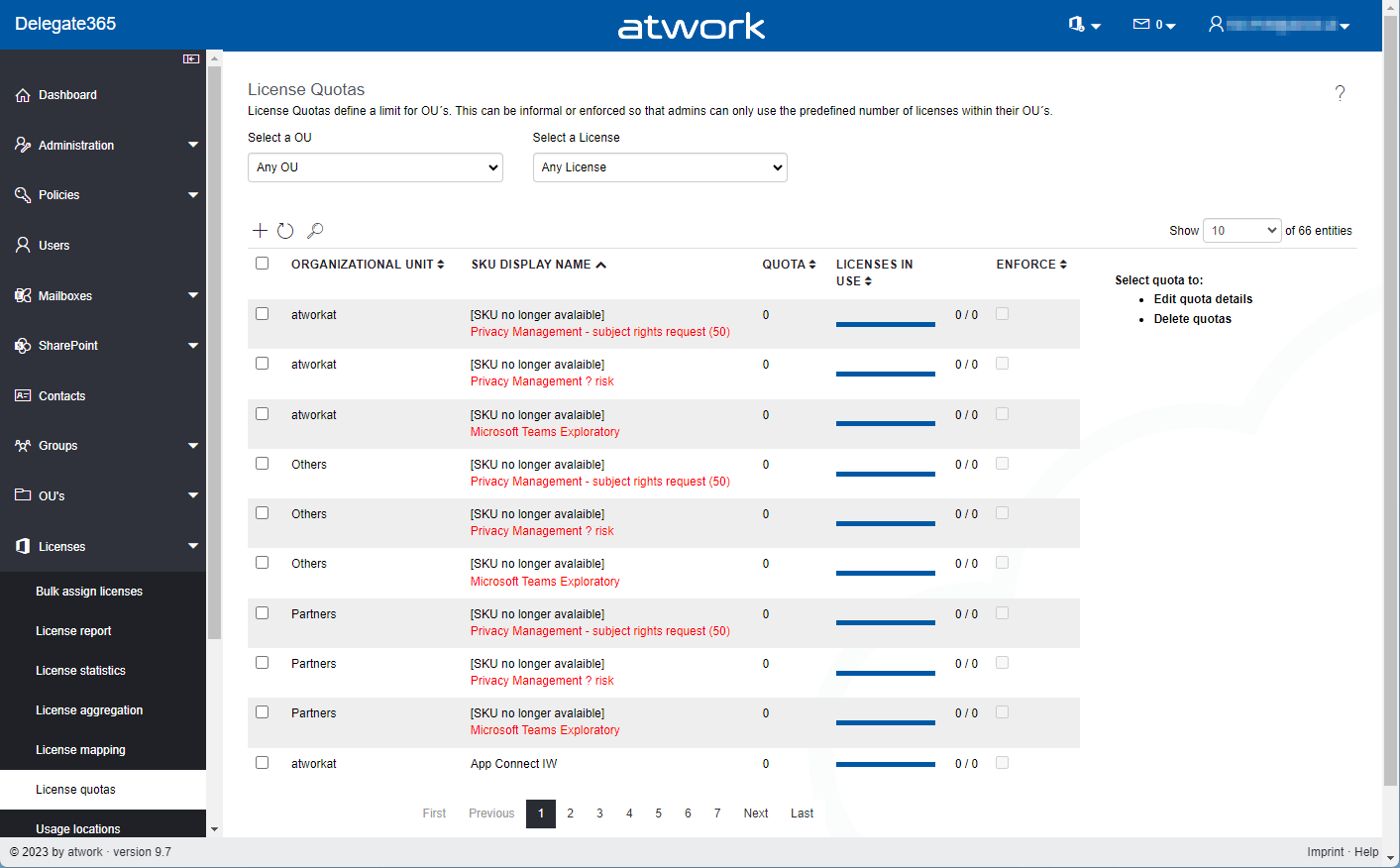Click the Imprint footer link
The height and width of the screenshot is (868, 1400).
(1325, 852)
